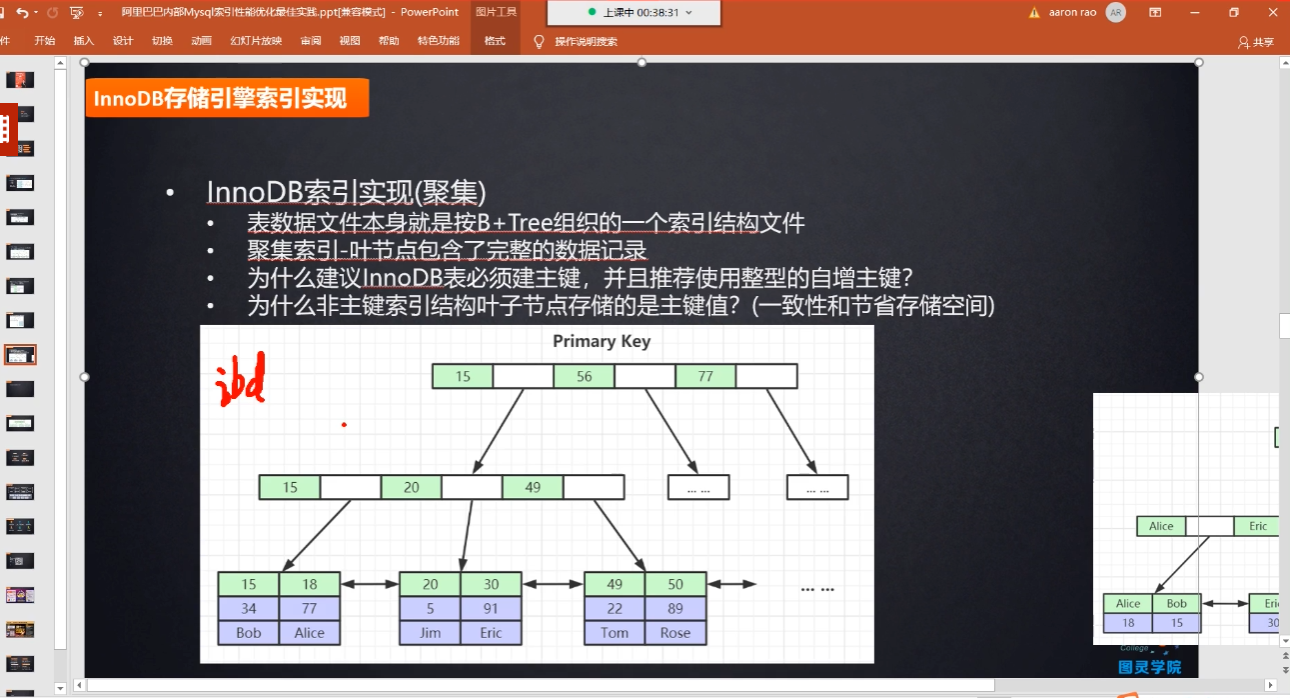1290x698 pixels.
Task: Click the top-center picture selection handle
Action: point(641,62)
